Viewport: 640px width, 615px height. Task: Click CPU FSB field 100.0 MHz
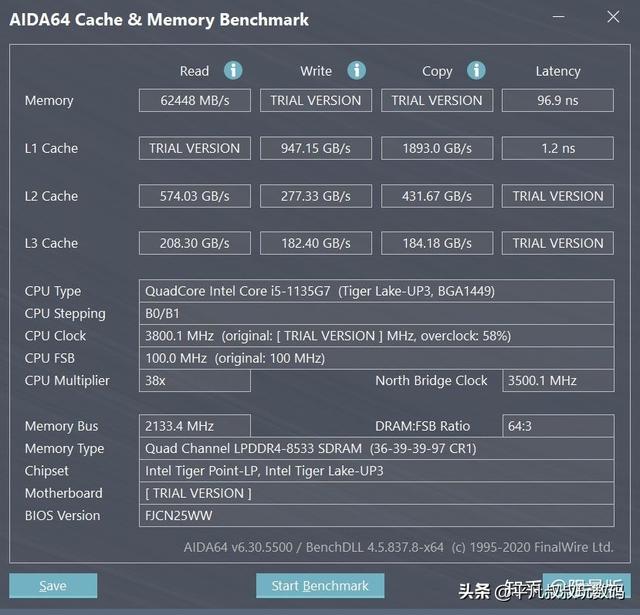(x=377, y=358)
